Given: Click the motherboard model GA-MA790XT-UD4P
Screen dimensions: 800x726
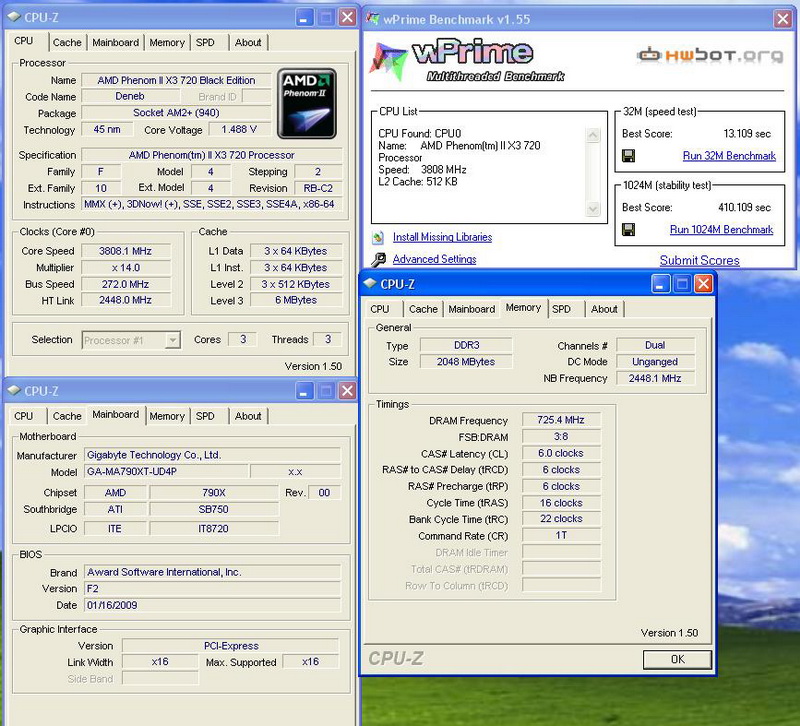Looking at the screenshot, I should pyautogui.click(x=166, y=471).
